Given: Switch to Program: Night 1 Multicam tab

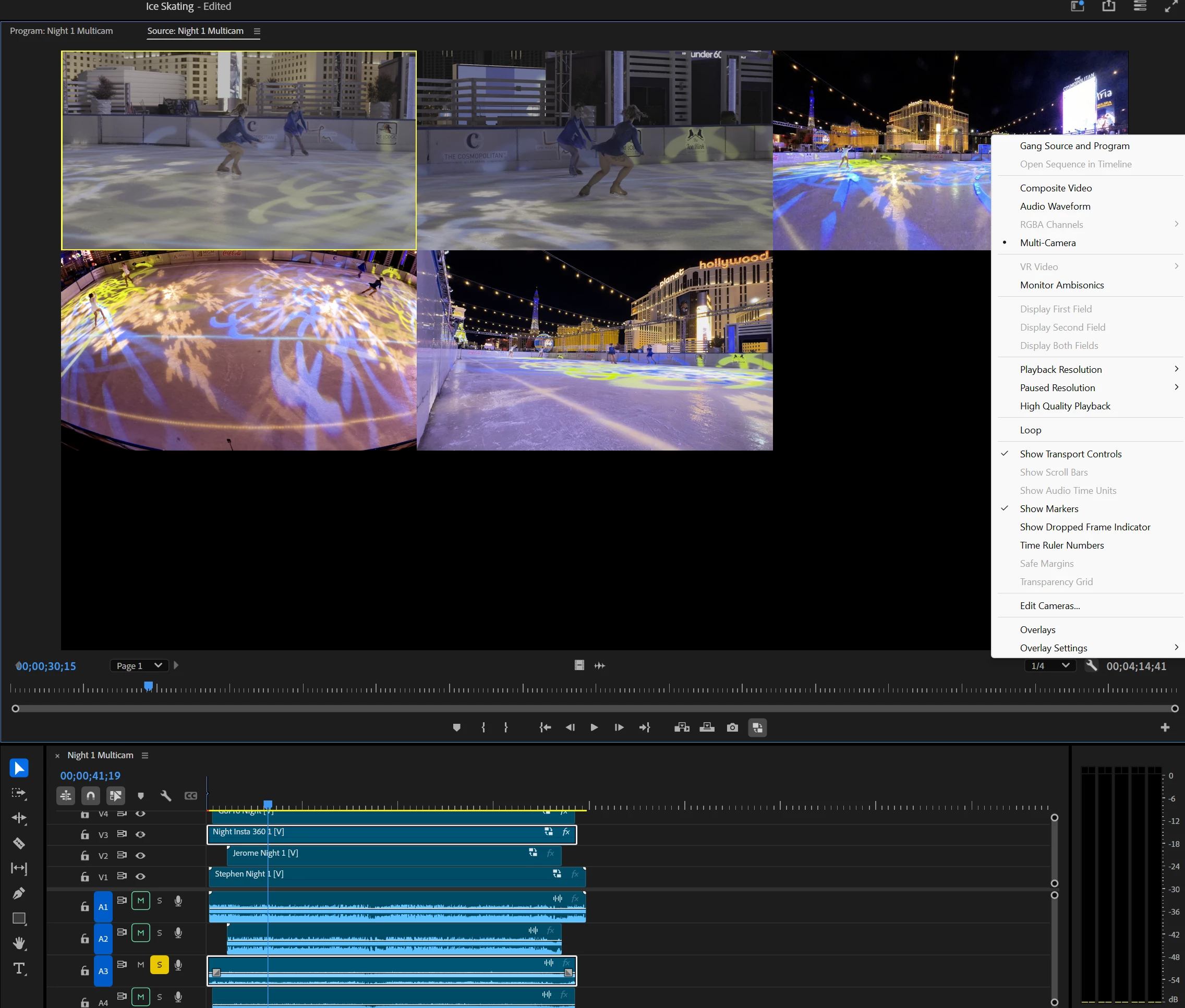Looking at the screenshot, I should point(61,31).
